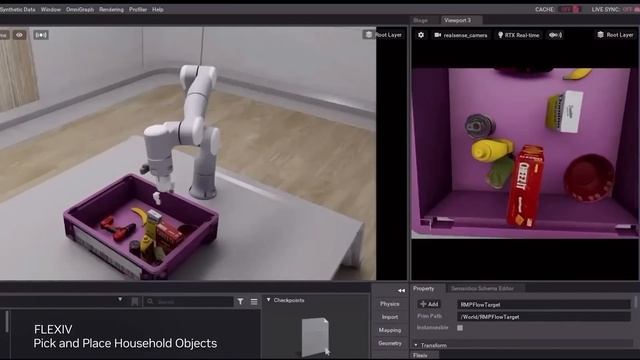
Task: Edit the RMPFlowTarget name field
Action: pyautogui.click(x=544, y=304)
